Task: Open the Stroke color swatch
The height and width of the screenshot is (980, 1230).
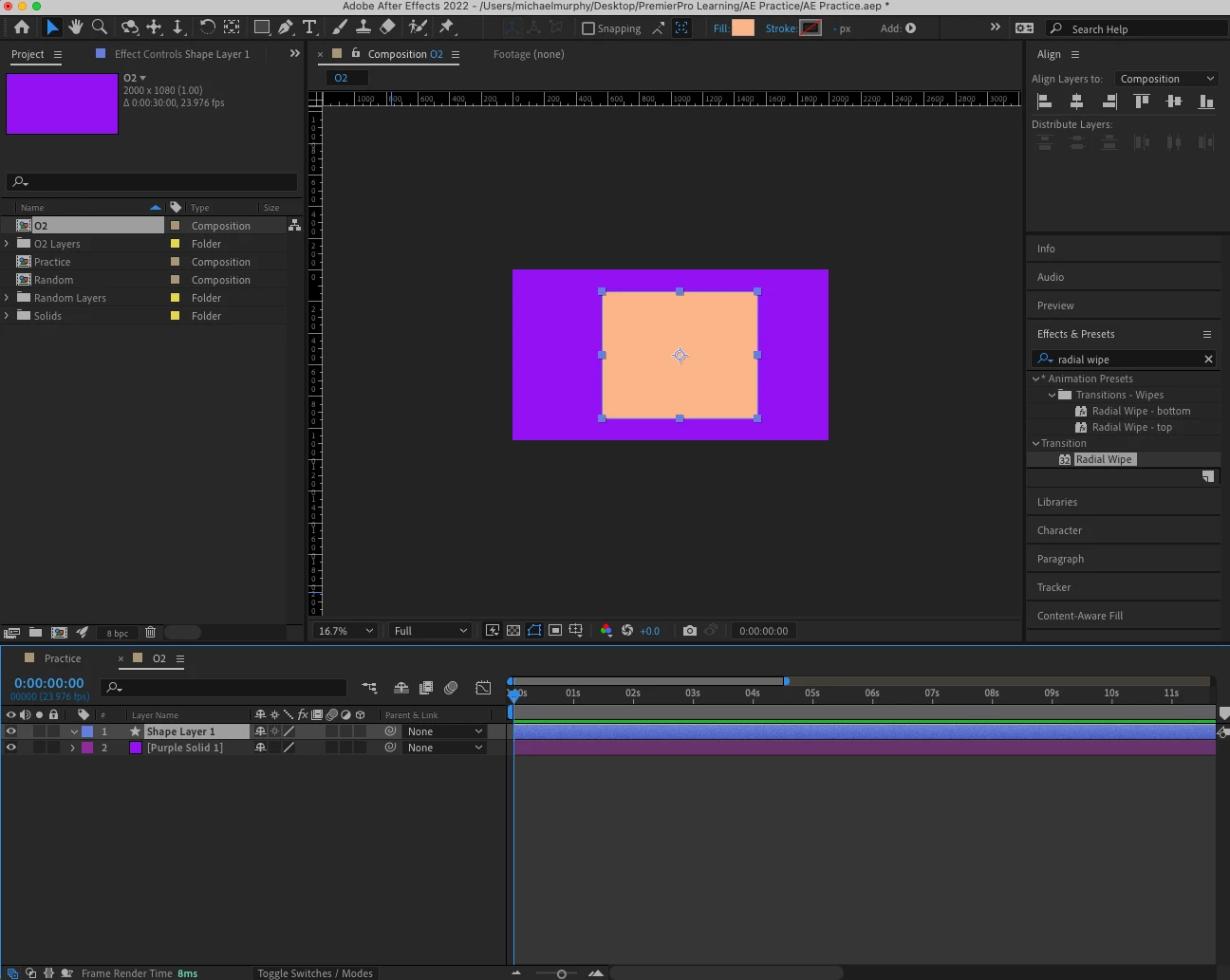Action: point(811,28)
